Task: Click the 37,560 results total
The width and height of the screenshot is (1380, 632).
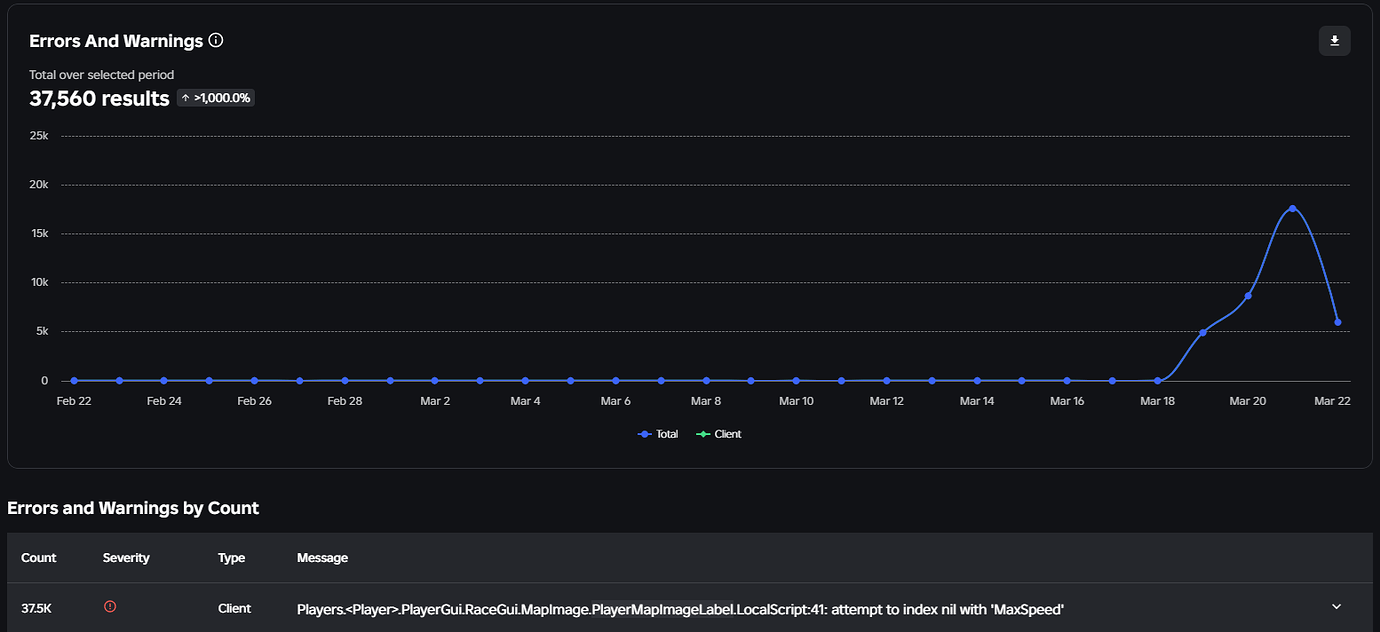Action: (x=99, y=98)
